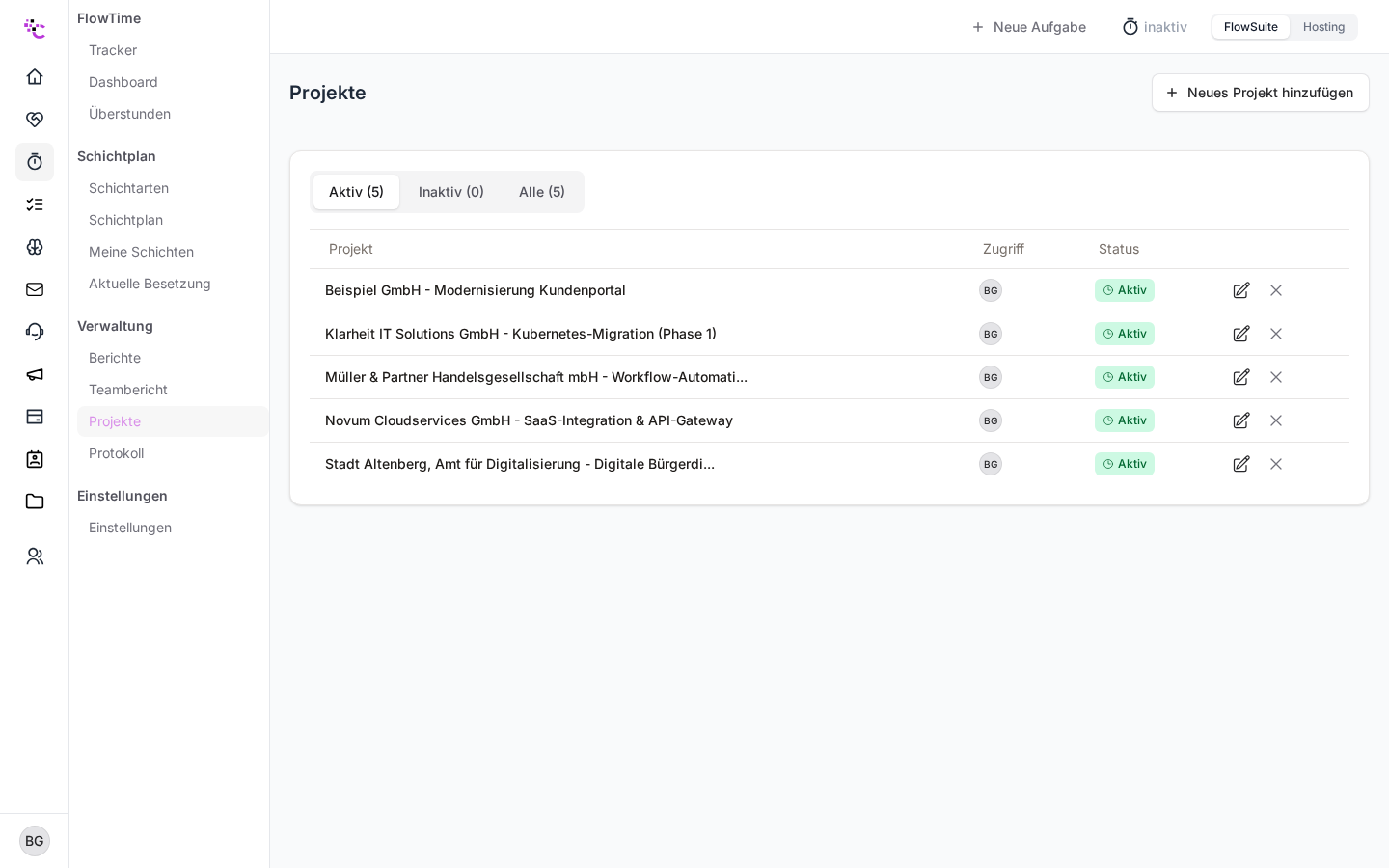Open Protokoll menu item
1389x868 pixels.
pos(116,453)
